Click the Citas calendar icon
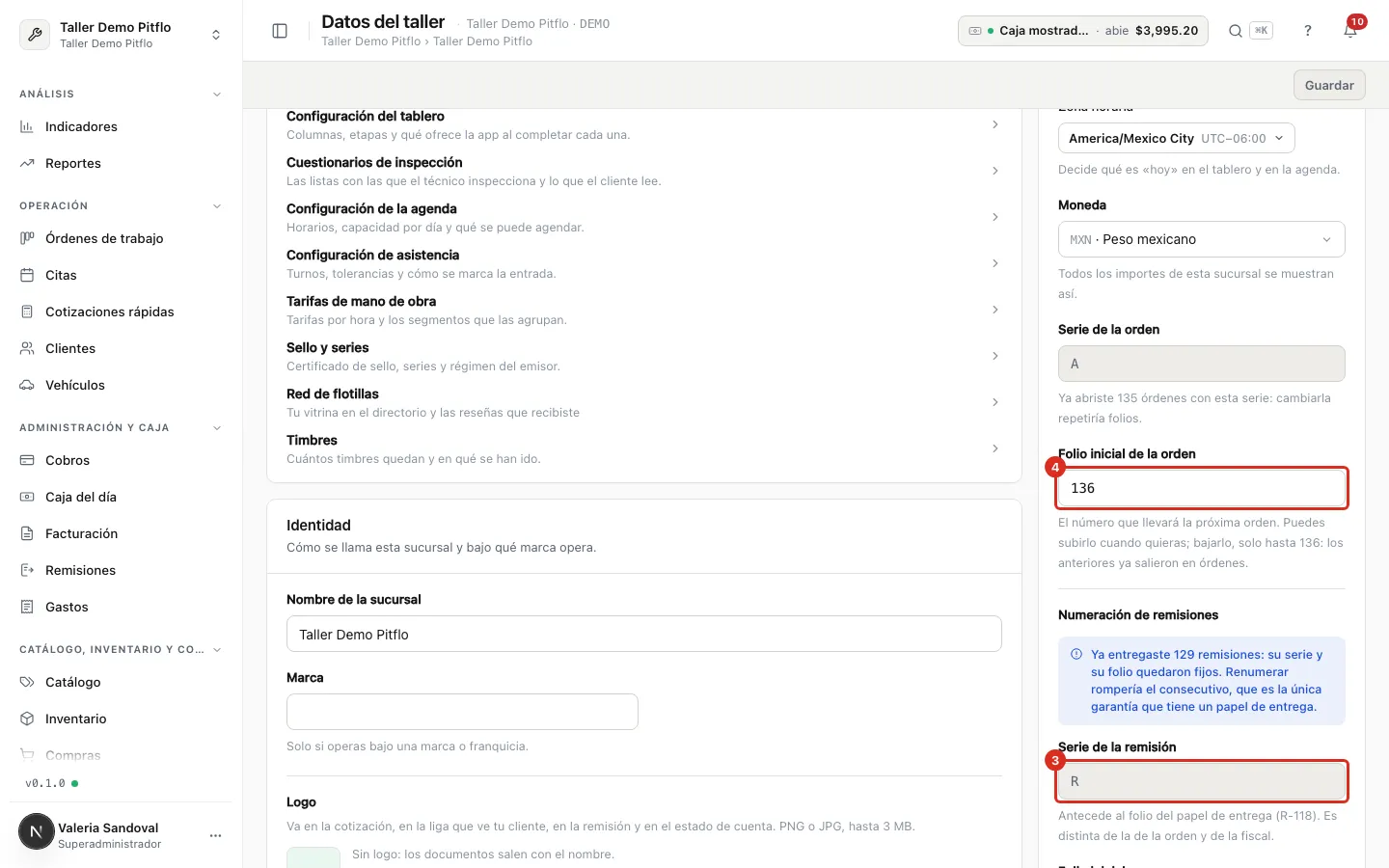This screenshot has height=868, width=1389. click(27, 275)
